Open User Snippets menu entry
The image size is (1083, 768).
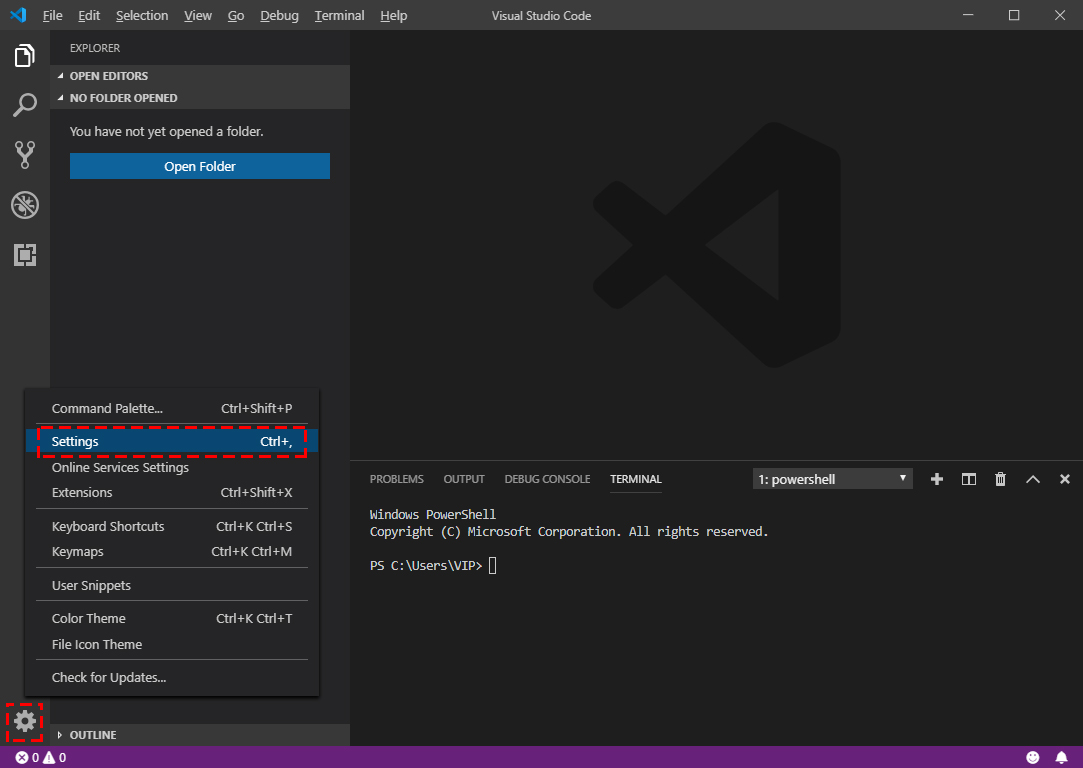point(172,585)
